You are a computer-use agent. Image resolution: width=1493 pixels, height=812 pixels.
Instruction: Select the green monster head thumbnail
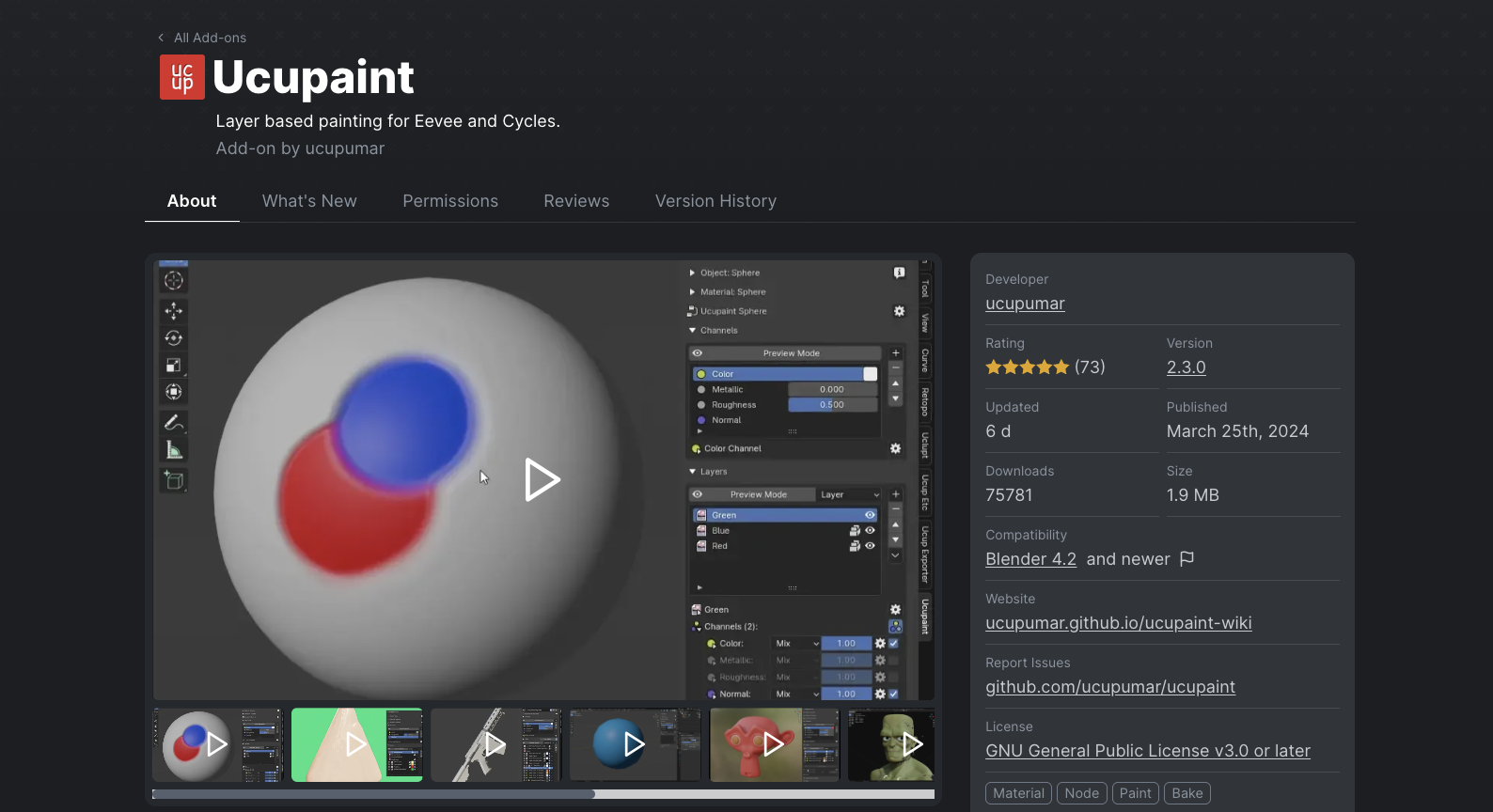tap(891, 745)
